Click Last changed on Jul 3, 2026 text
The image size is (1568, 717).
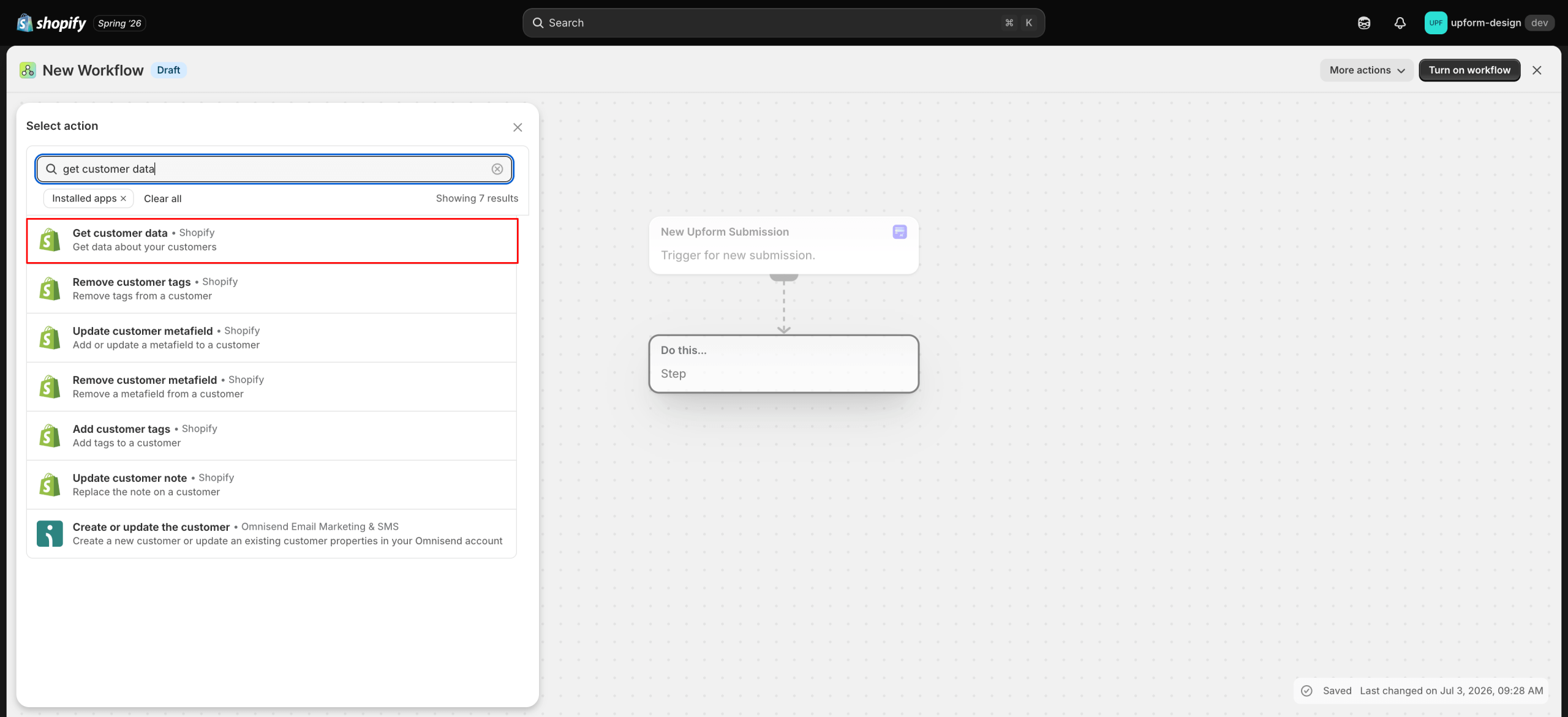(x=1451, y=691)
